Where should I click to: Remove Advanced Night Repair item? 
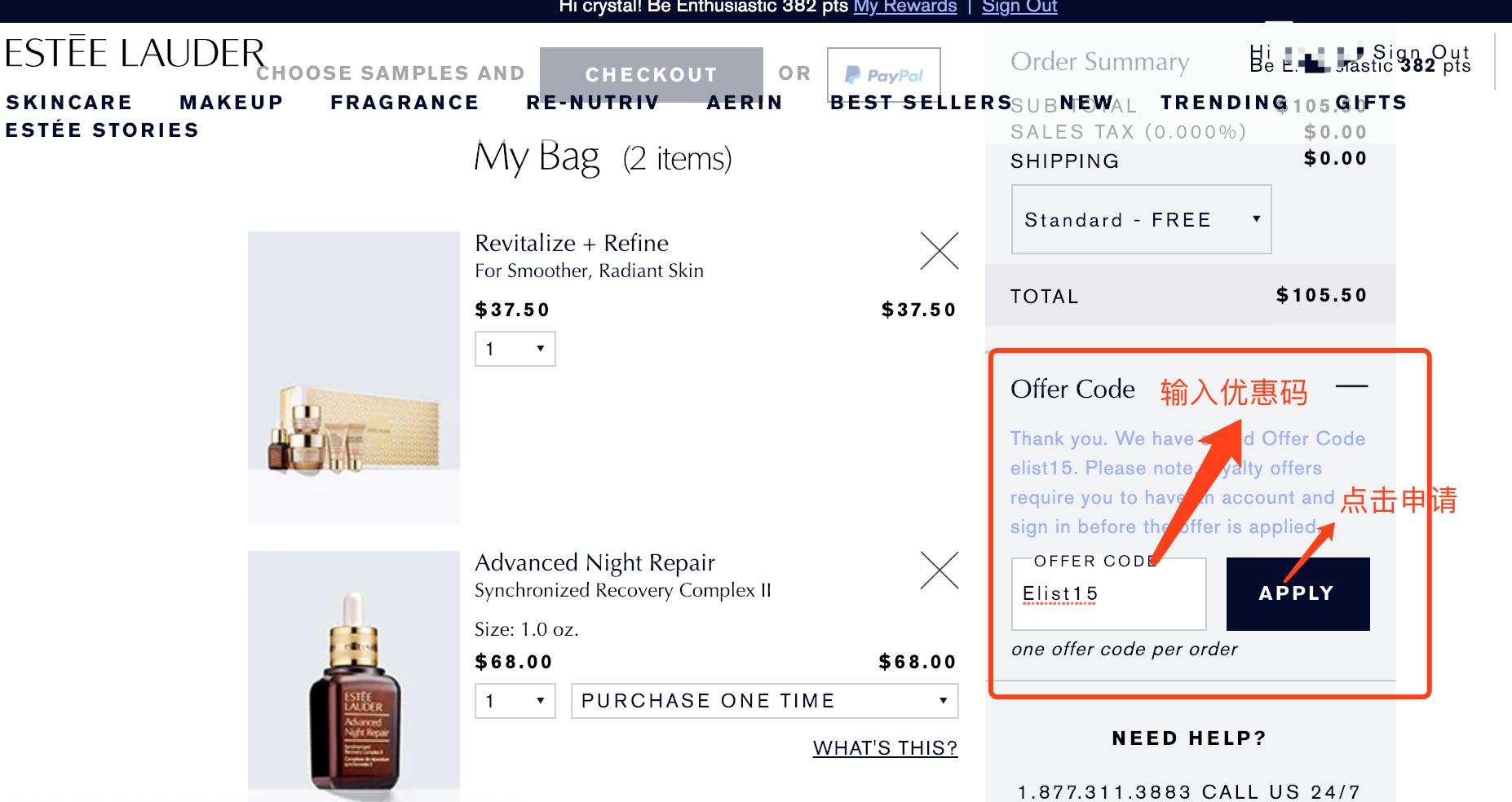point(939,571)
